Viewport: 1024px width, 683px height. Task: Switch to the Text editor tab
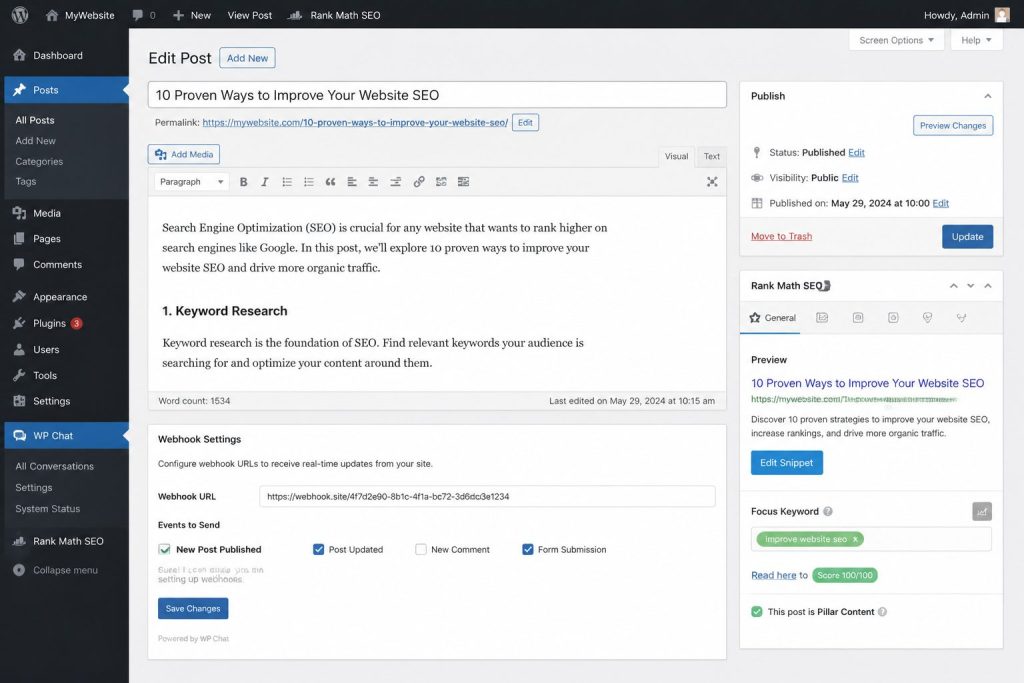tap(711, 157)
